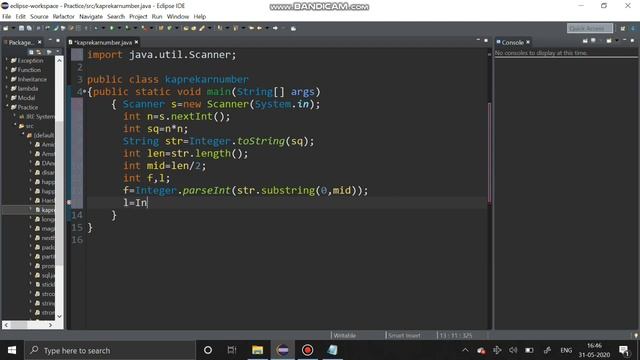640x360 pixels.
Task: Switch to the Java perspective icon
Action: click(633, 28)
